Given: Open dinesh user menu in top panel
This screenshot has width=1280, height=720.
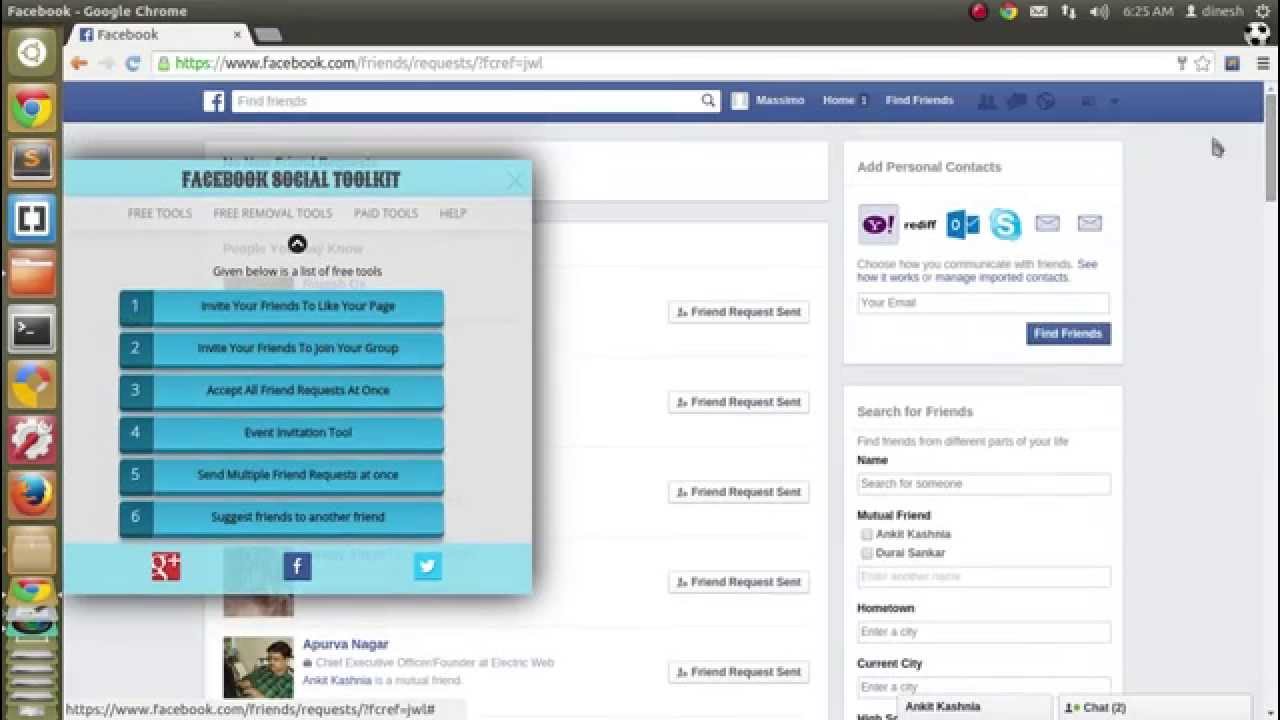Looking at the screenshot, I should 1214,11.
